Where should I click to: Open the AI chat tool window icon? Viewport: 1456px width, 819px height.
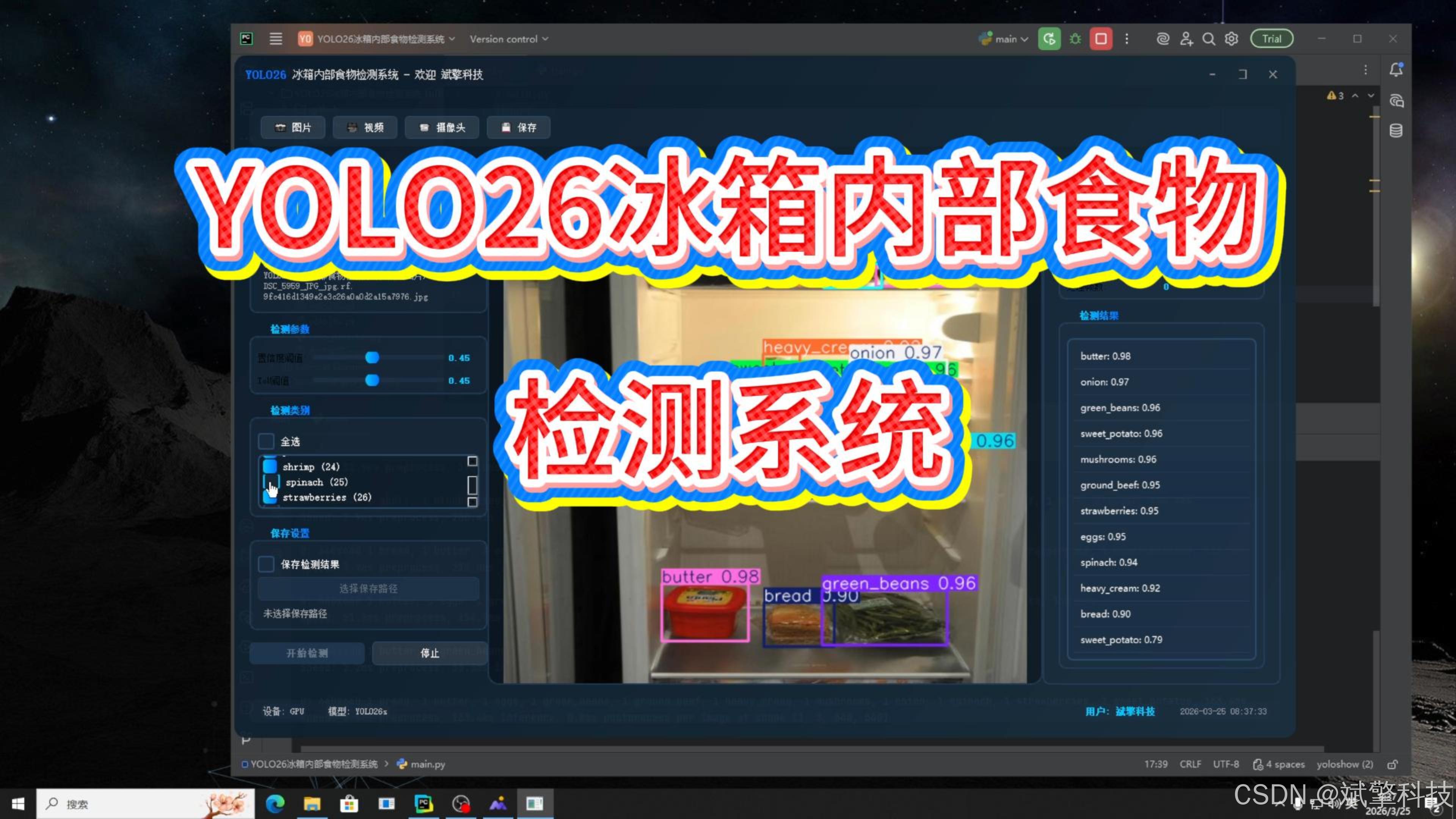point(1396,100)
